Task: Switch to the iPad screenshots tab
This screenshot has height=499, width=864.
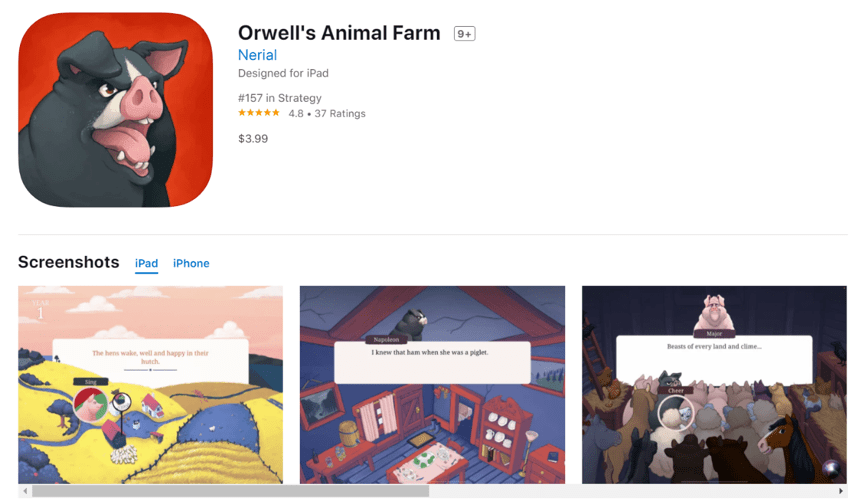Action: point(147,263)
